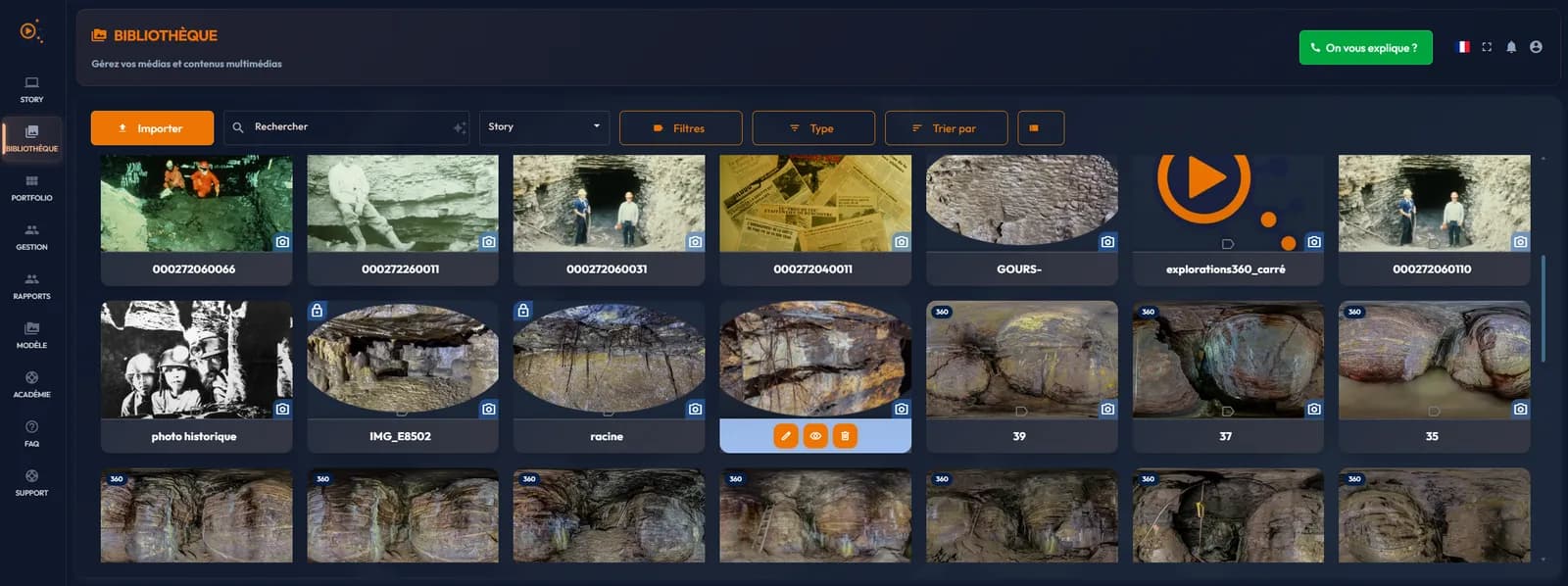Screen dimensions: 1568x586
Task: Open the Modèle sidebar section
Action: pos(31,335)
